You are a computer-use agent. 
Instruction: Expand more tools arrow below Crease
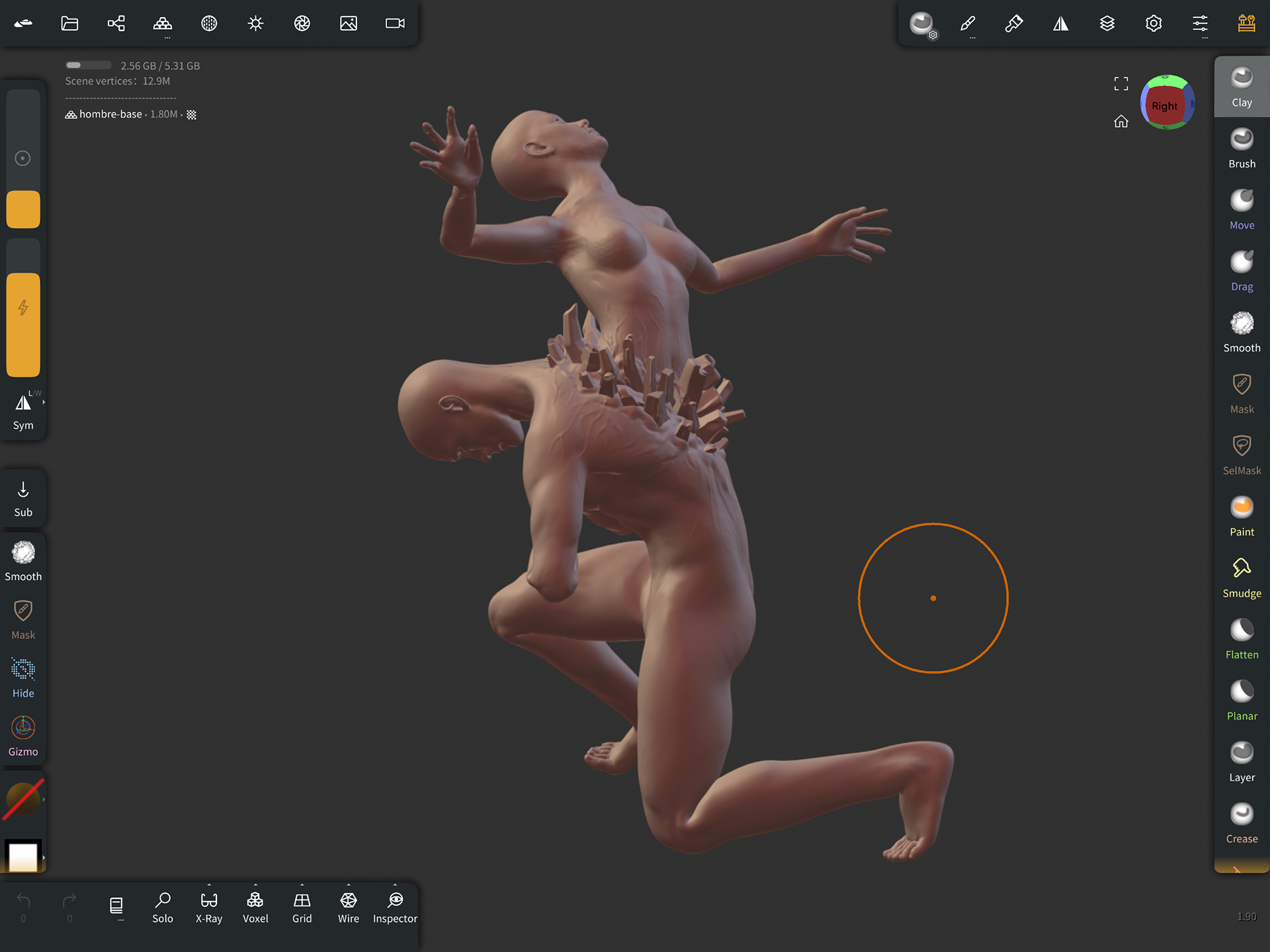coord(1237,869)
